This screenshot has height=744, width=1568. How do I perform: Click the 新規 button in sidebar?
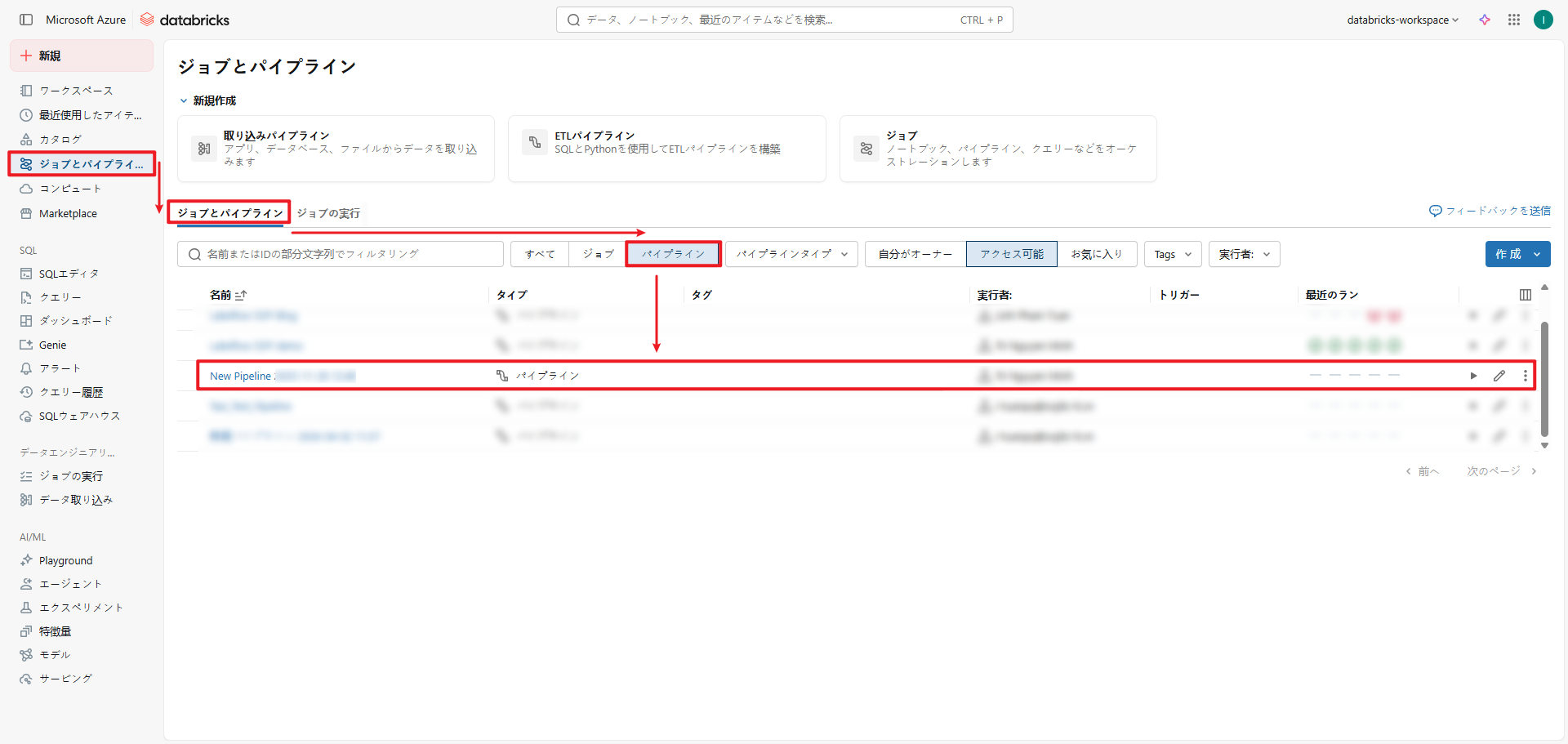pos(82,56)
